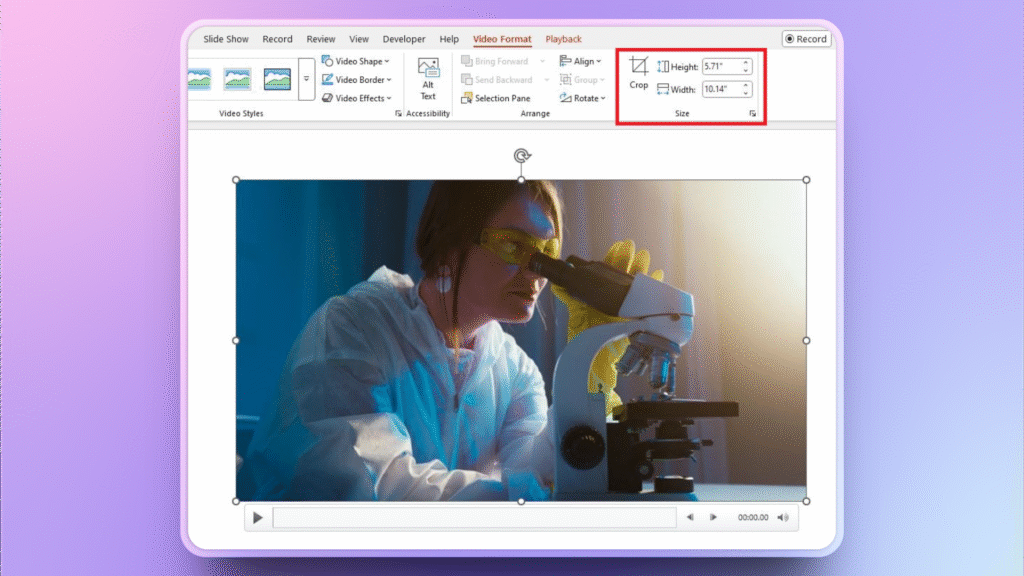Open the Video Shape dropdown arrow
Image resolution: width=1024 pixels, height=576 pixels.
(x=387, y=60)
